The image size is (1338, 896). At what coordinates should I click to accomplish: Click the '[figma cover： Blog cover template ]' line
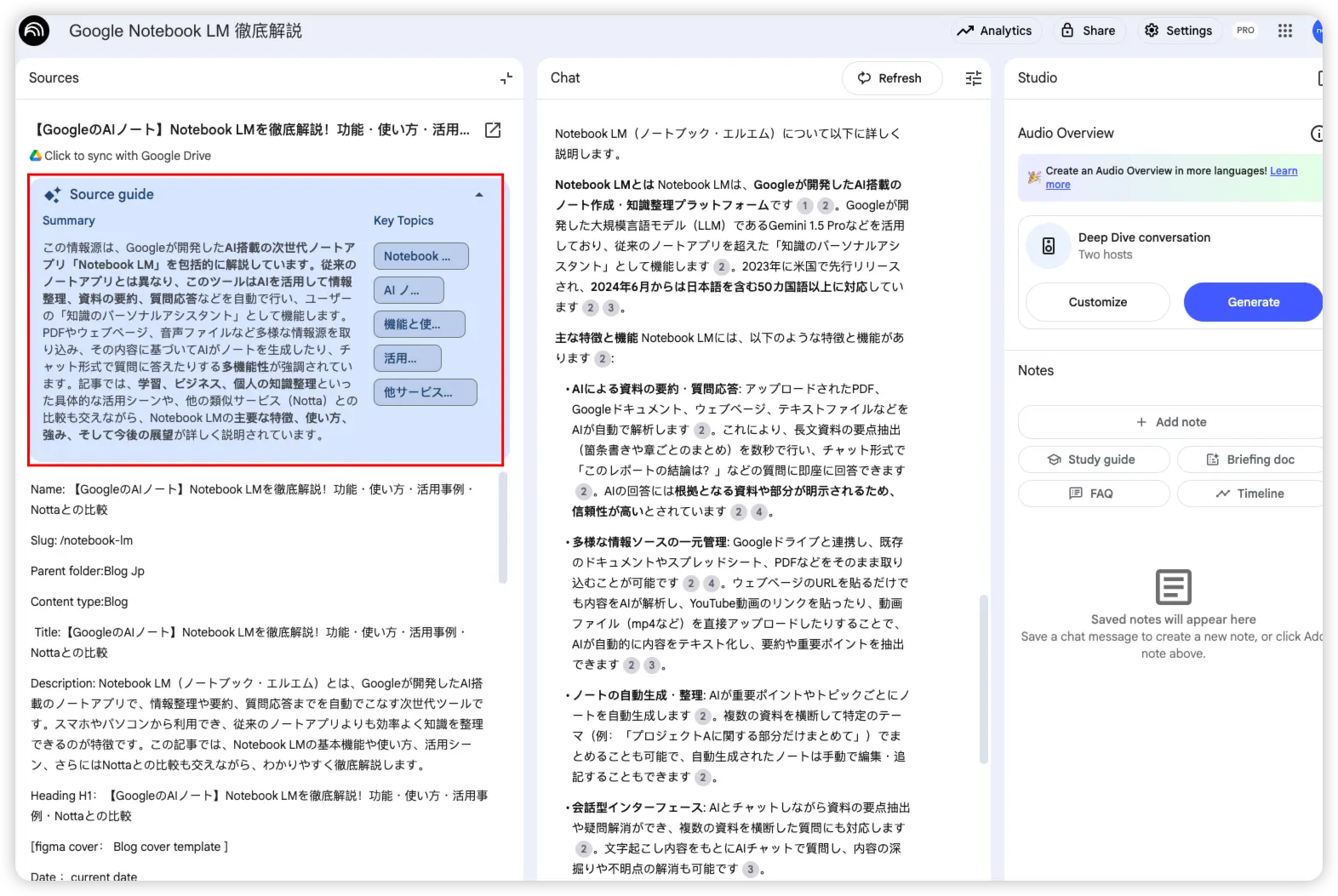point(129,847)
